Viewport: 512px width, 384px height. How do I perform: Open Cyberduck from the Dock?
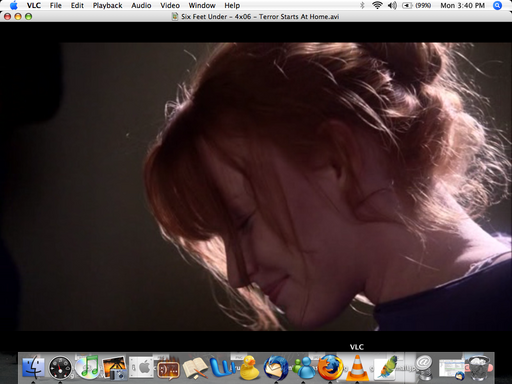point(249,368)
